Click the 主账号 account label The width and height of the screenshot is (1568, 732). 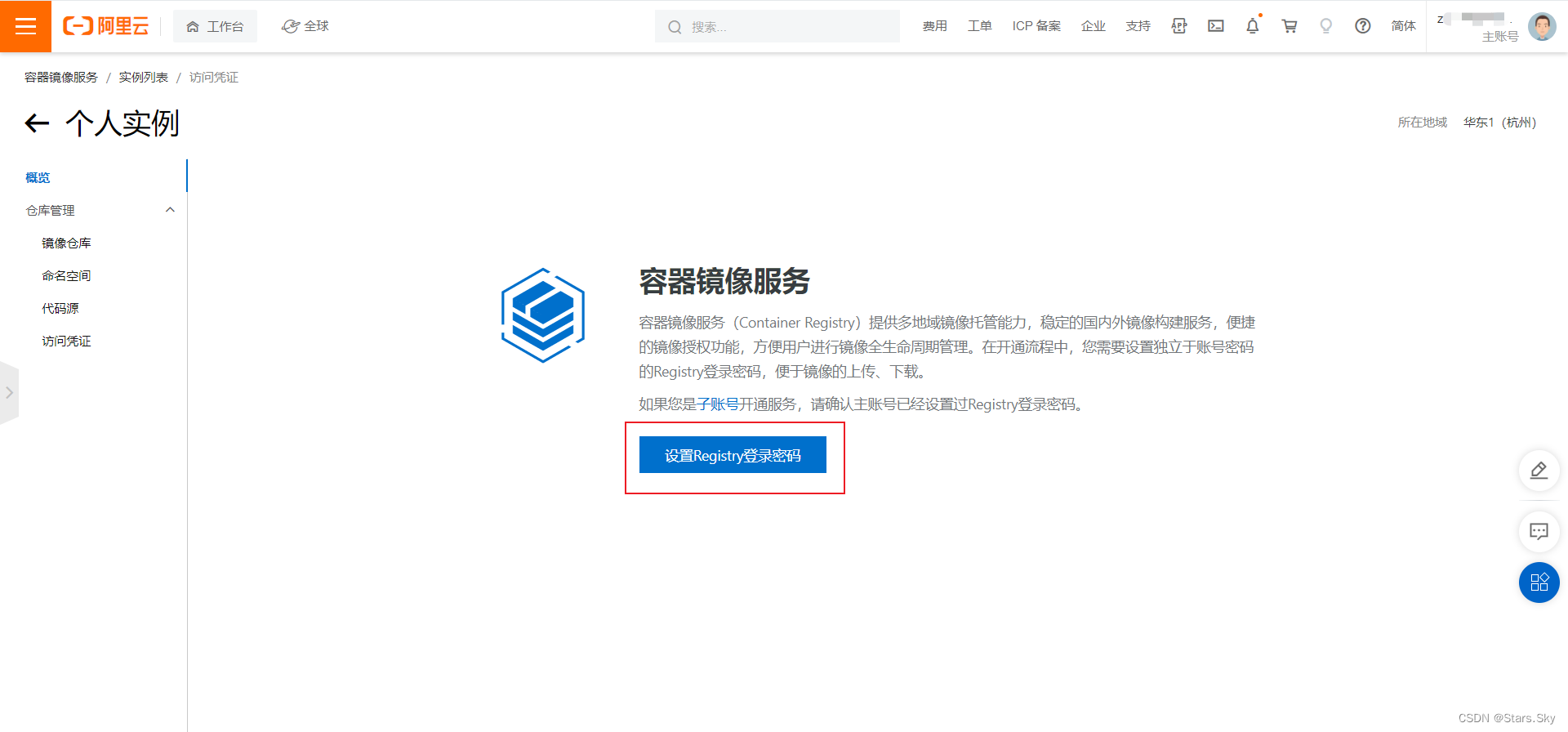point(1500,37)
